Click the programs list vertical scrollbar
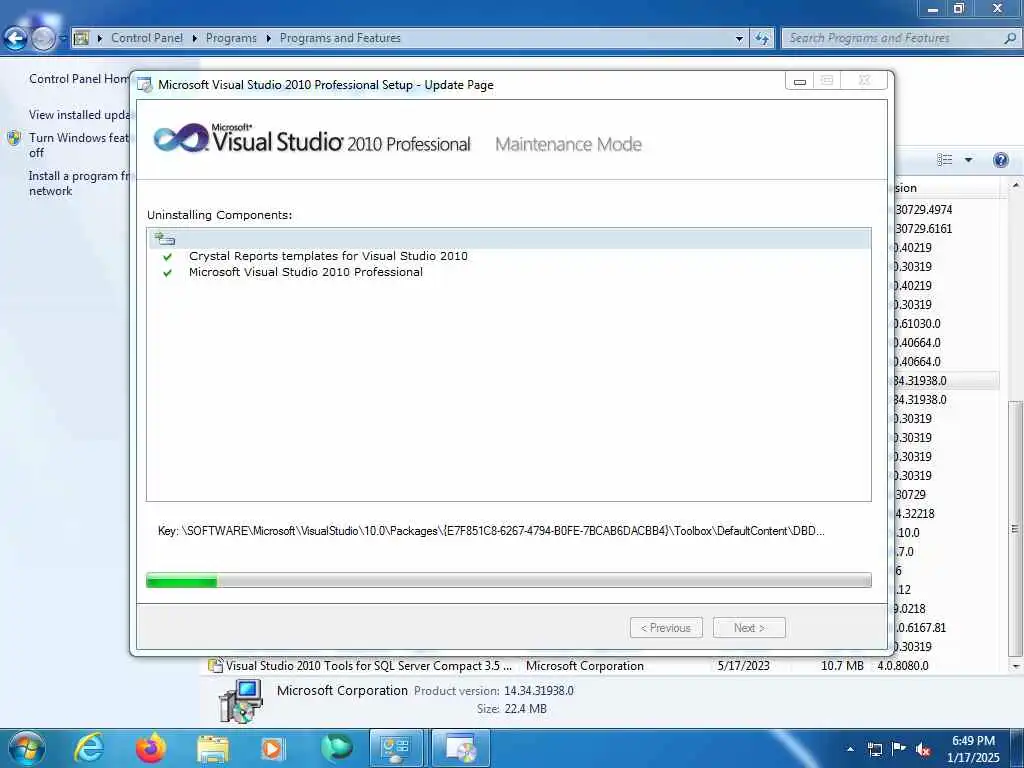The height and width of the screenshot is (768, 1024). [1014, 529]
